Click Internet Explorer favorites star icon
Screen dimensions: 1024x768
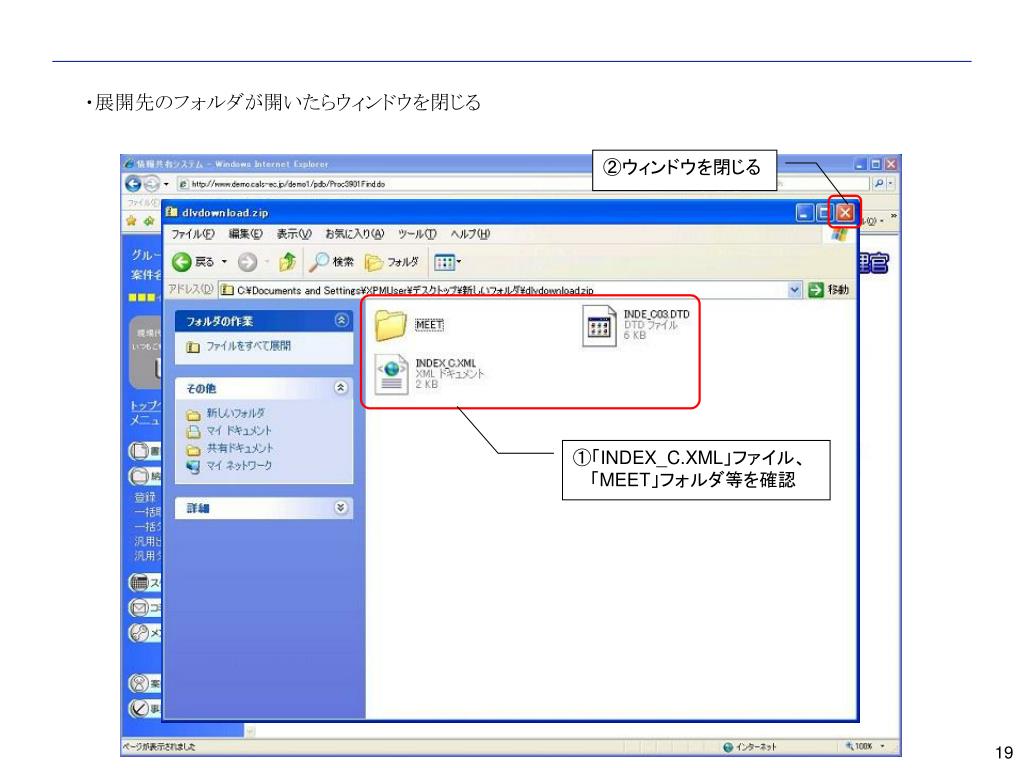131,221
